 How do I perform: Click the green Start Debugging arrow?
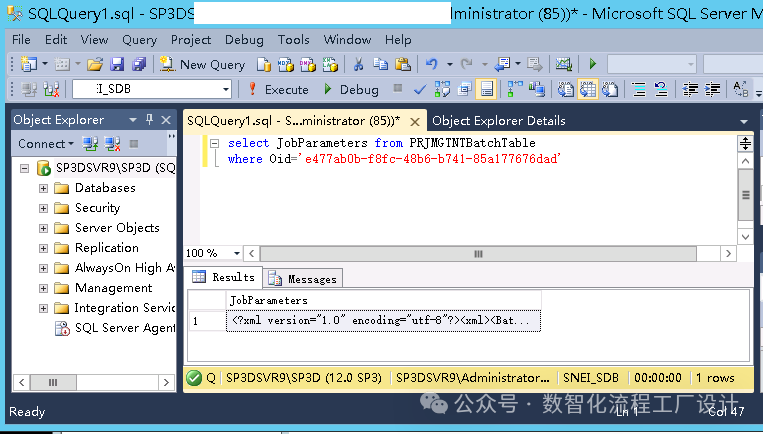pyautogui.click(x=593, y=64)
